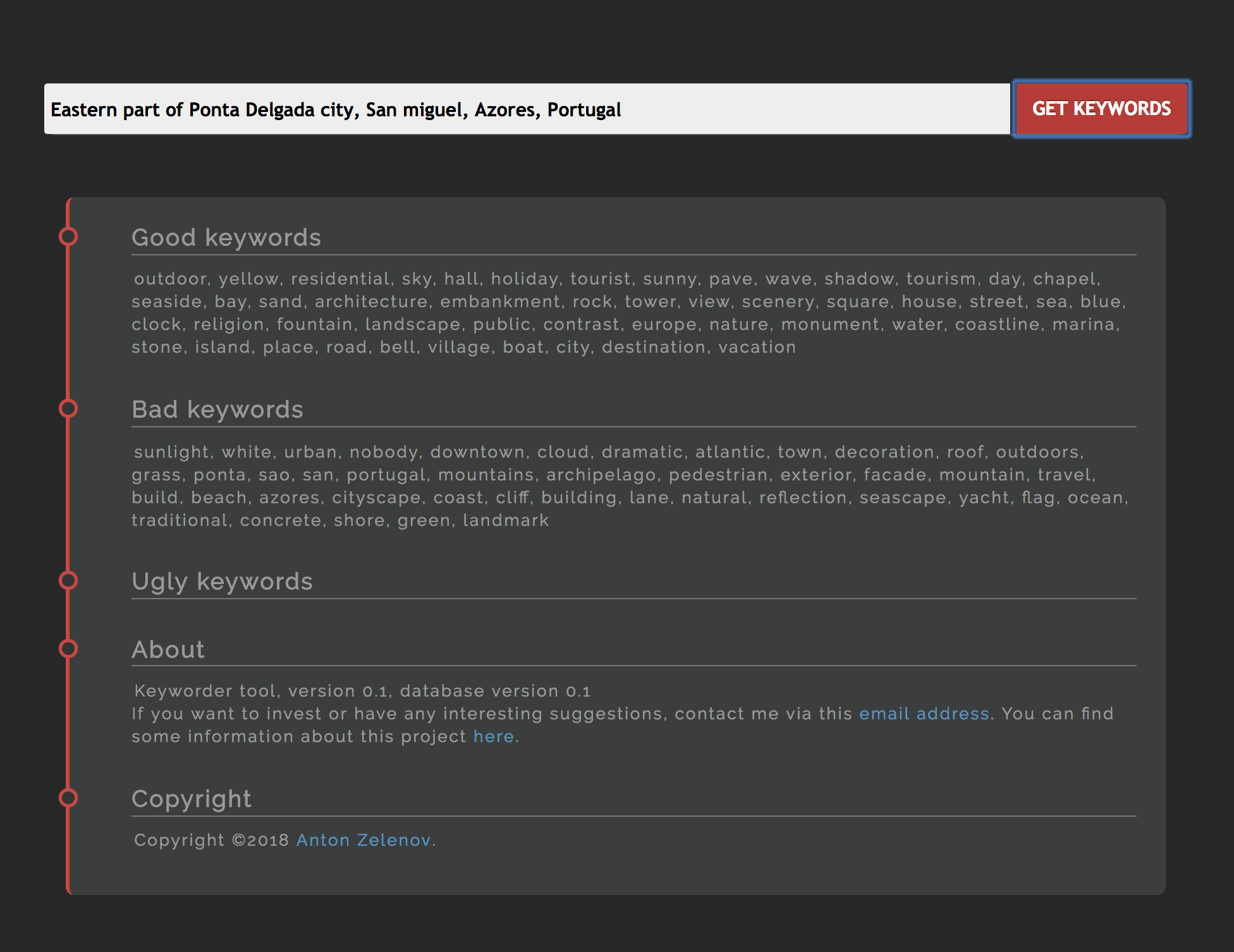Select the Bad keywords heading
The image size is (1234, 952).
pos(217,410)
